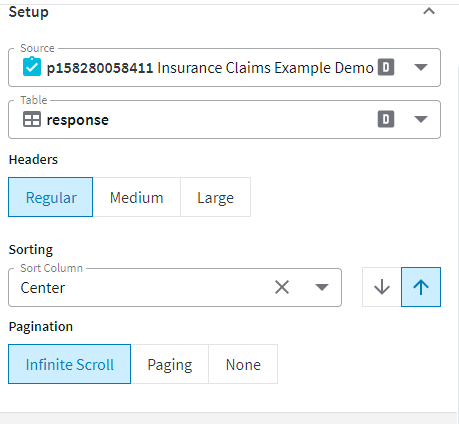Set sort direction to descending arrow
The width and height of the screenshot is (459, 424).
click(x=382, y=287)
